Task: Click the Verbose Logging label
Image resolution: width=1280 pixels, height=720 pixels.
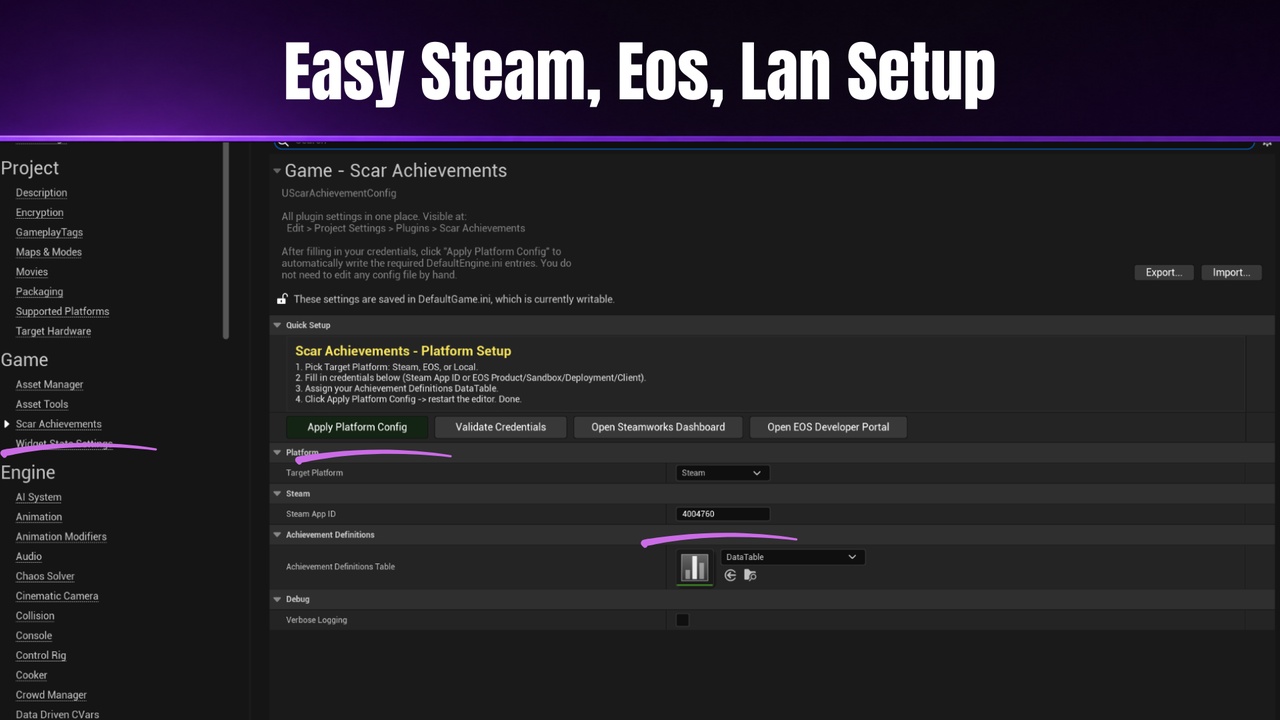Action: tap(316, 620)
